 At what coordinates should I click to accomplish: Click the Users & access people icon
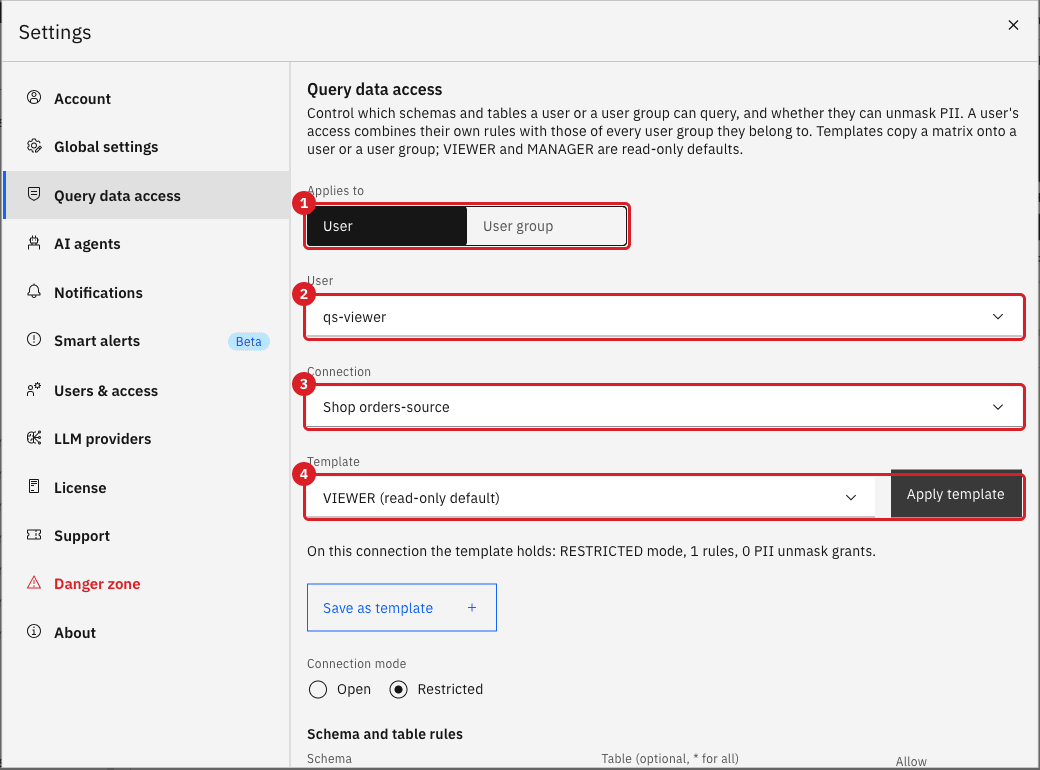pos(34,389)
